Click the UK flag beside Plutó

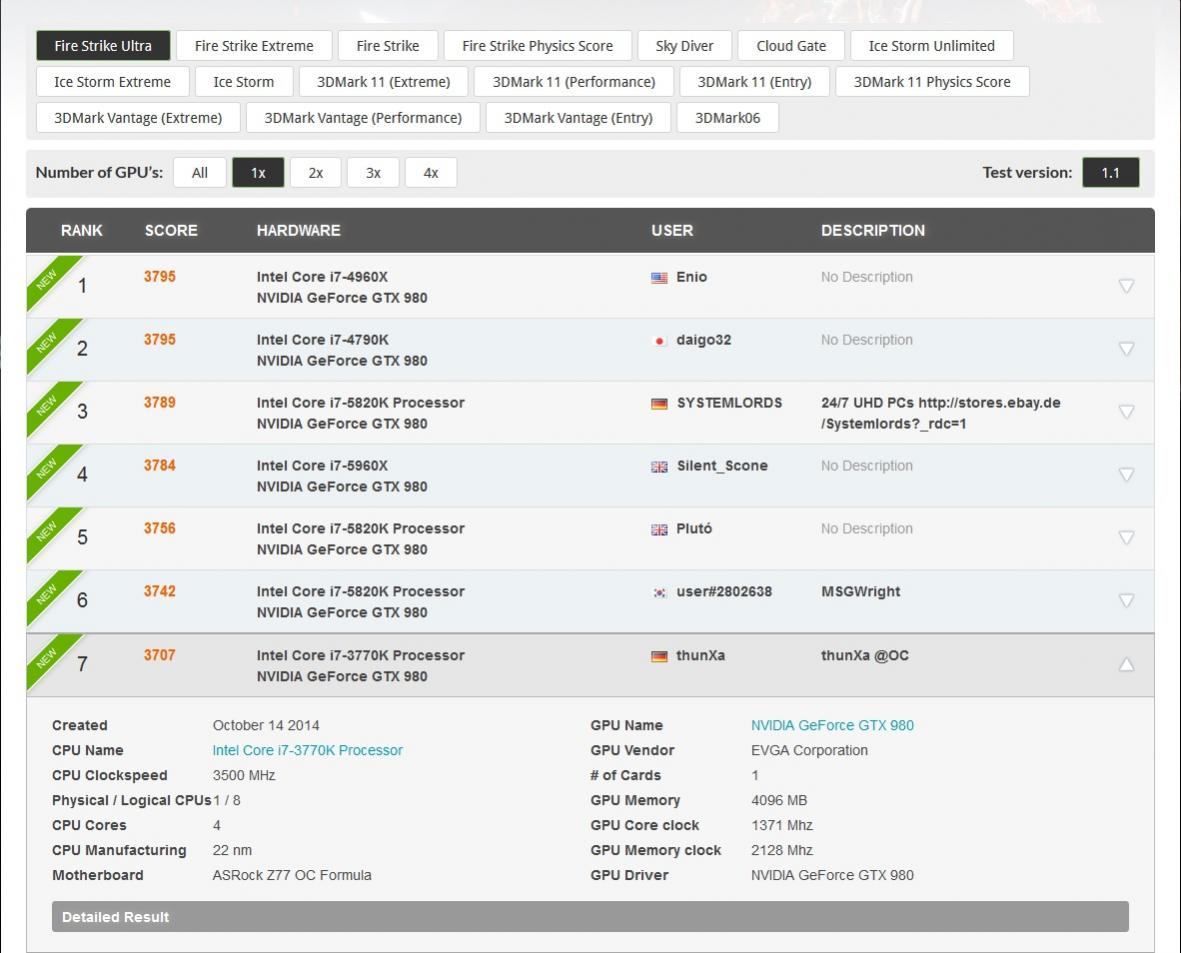659,530
